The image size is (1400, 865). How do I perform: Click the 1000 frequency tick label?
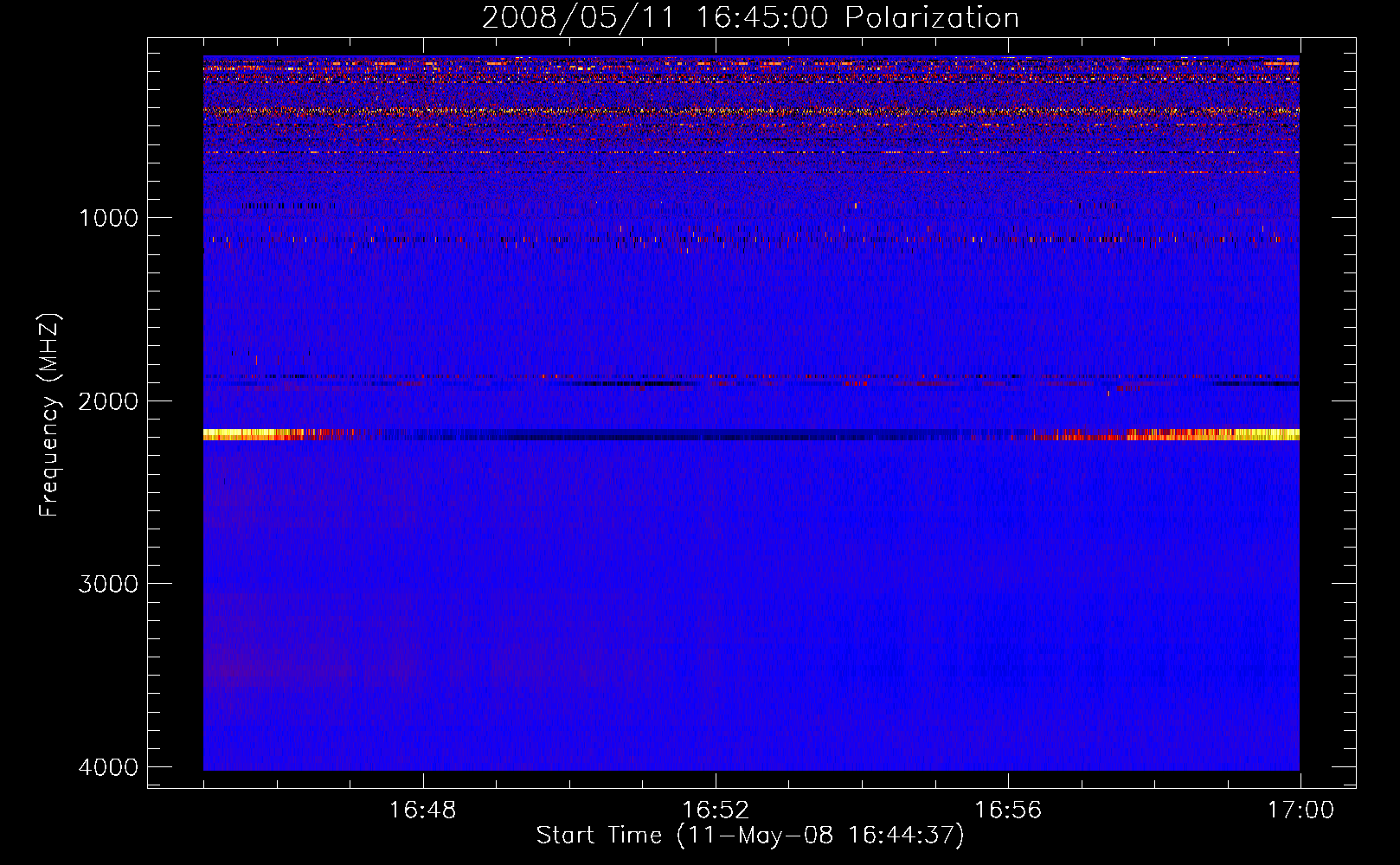click(x=108, y=217)
